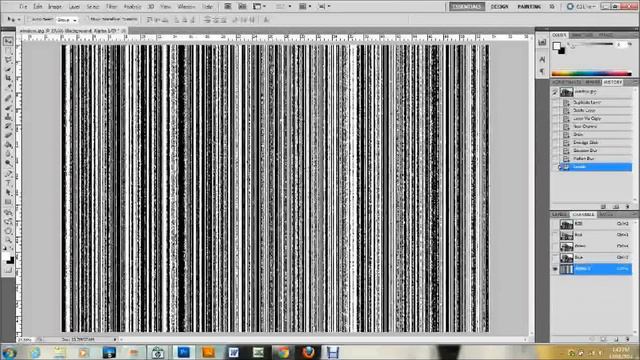
Task: Click create new channel icon in Channels panel
Action: click(616, 339)
